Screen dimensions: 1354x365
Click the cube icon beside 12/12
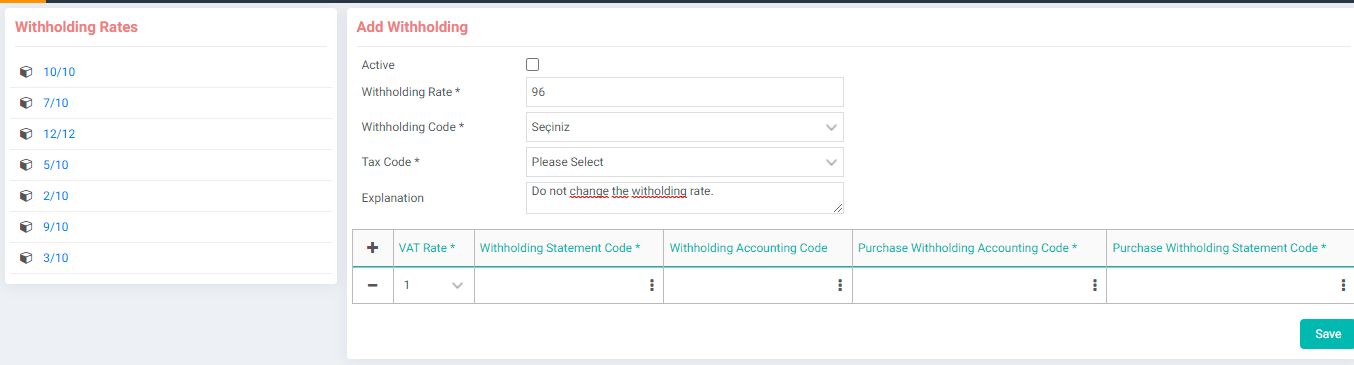pos(27,134)
